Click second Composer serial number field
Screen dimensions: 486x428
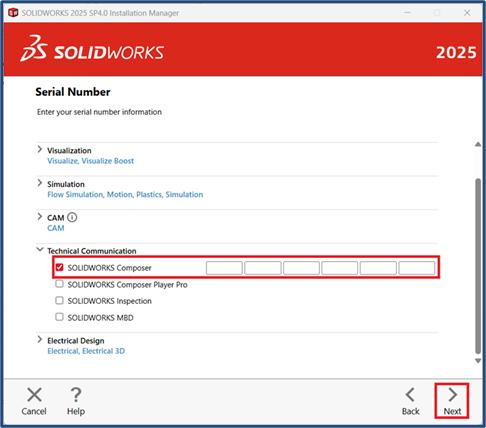click(x=263, y=268)
